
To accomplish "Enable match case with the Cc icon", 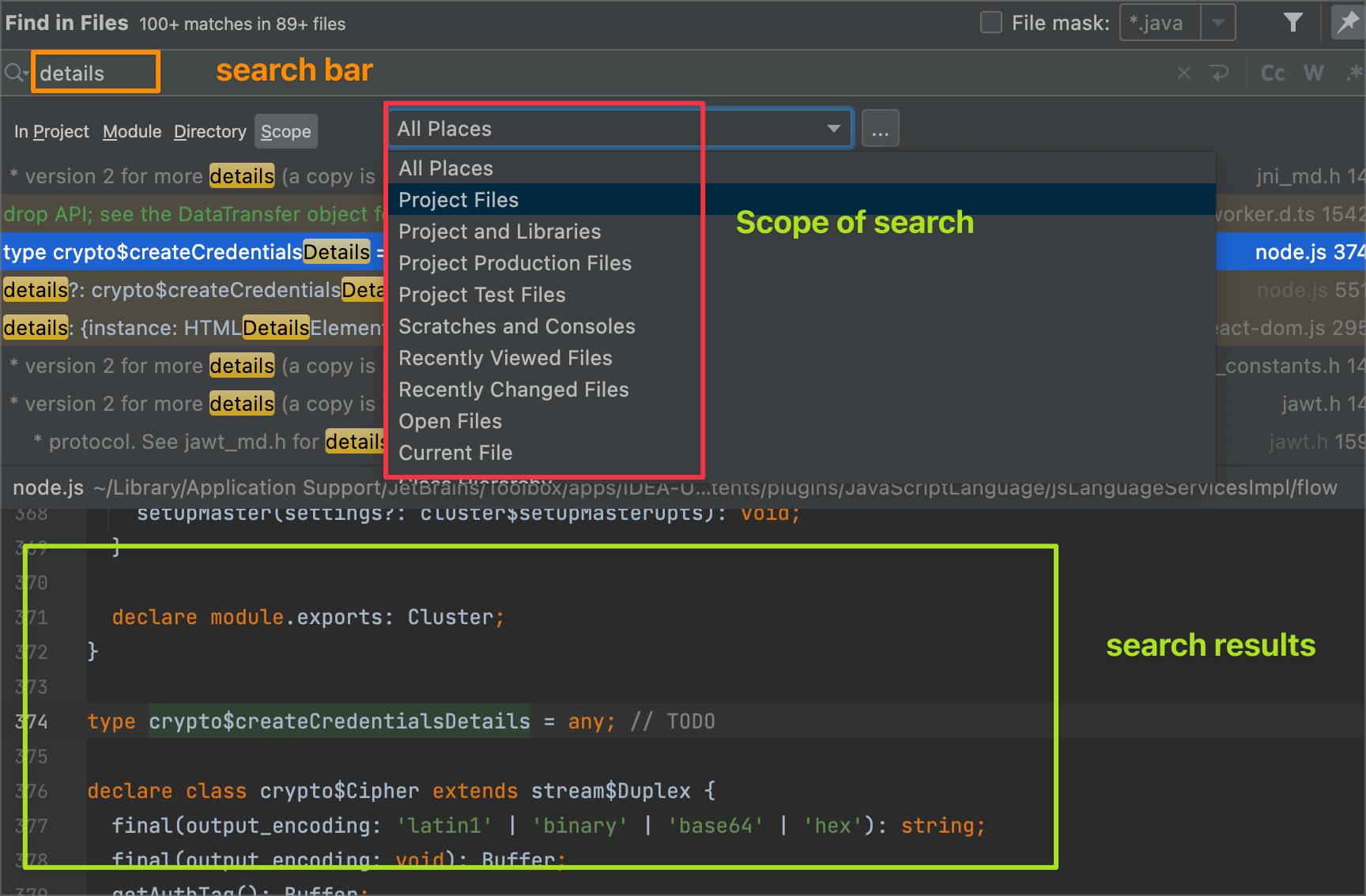I will (1272, 72).
